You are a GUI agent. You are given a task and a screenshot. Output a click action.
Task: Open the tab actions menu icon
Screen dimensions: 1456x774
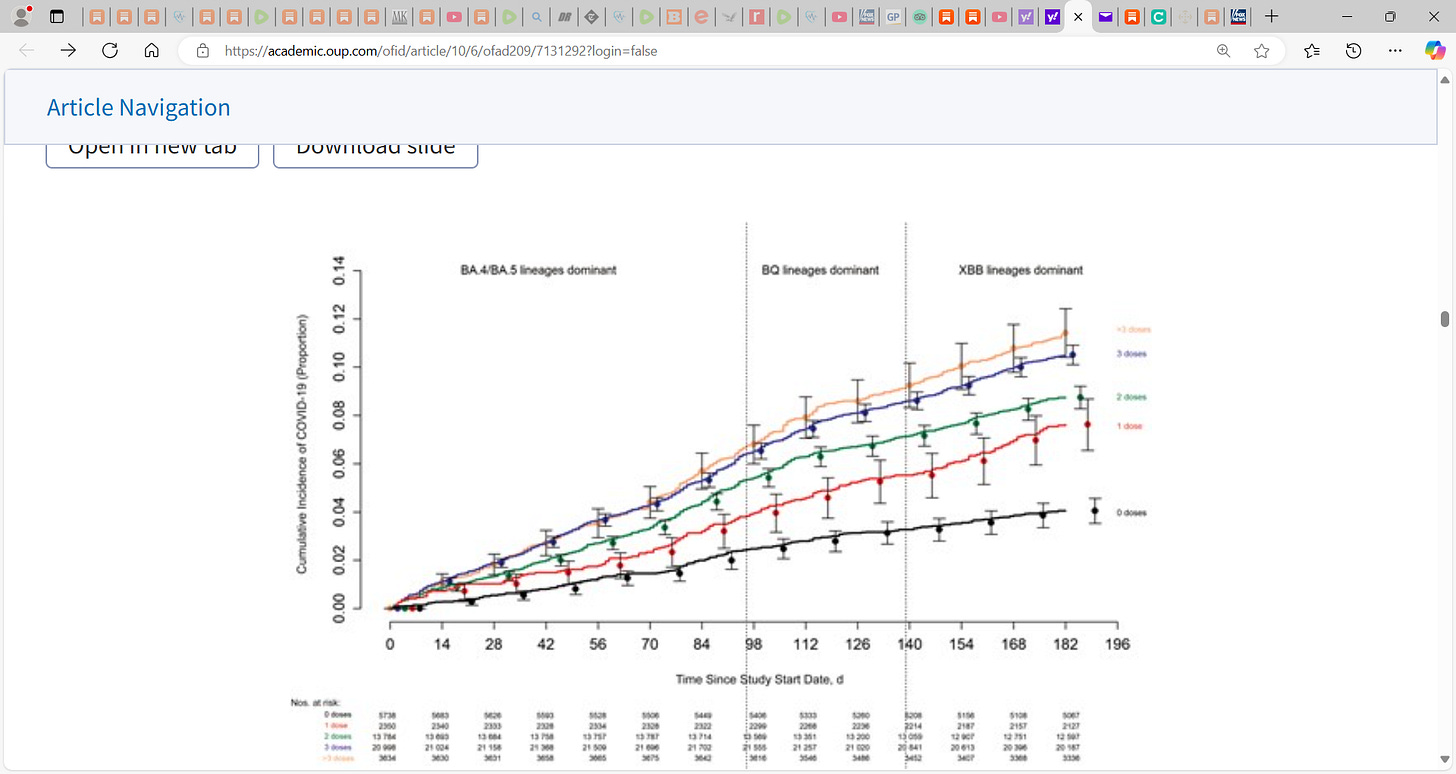click(x=56, y=17)
